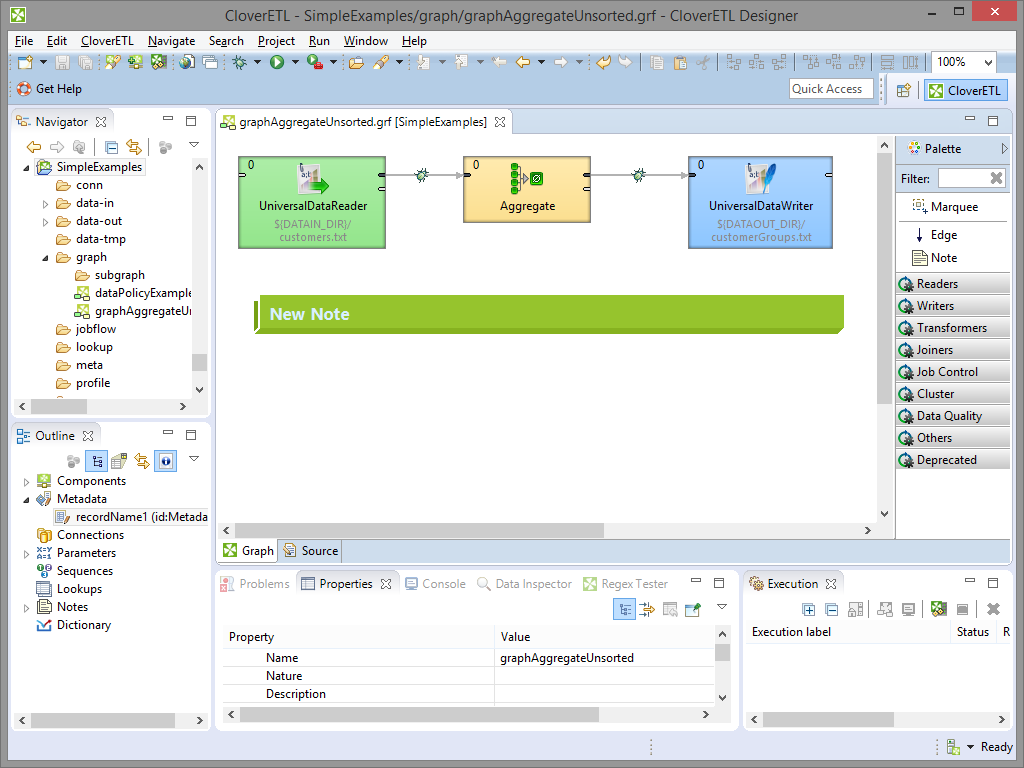Expand Parameters in the Outline
This screenshot has width=1024, height=768.
click(x=26, y=554)
